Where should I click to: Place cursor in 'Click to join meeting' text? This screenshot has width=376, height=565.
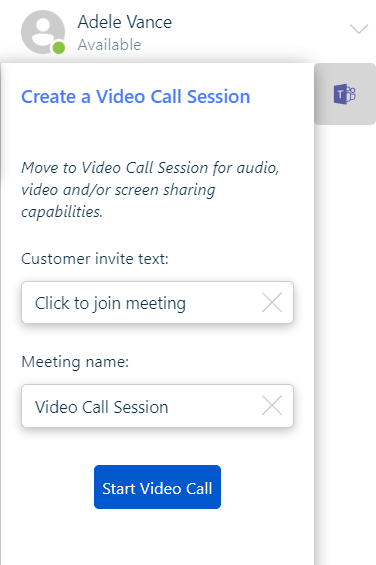pyautogui.click(x=110, y=303)
